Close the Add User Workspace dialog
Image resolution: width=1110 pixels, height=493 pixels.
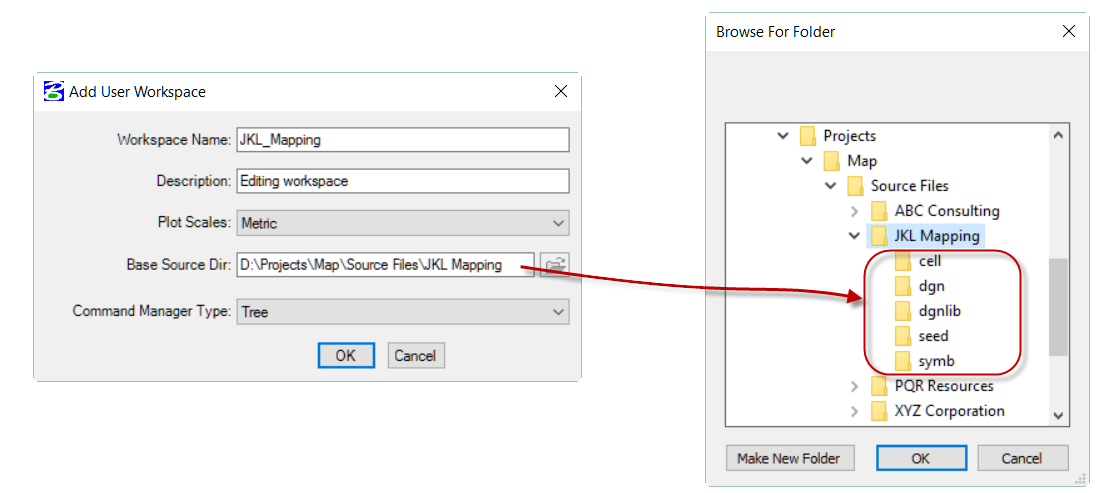561,91
